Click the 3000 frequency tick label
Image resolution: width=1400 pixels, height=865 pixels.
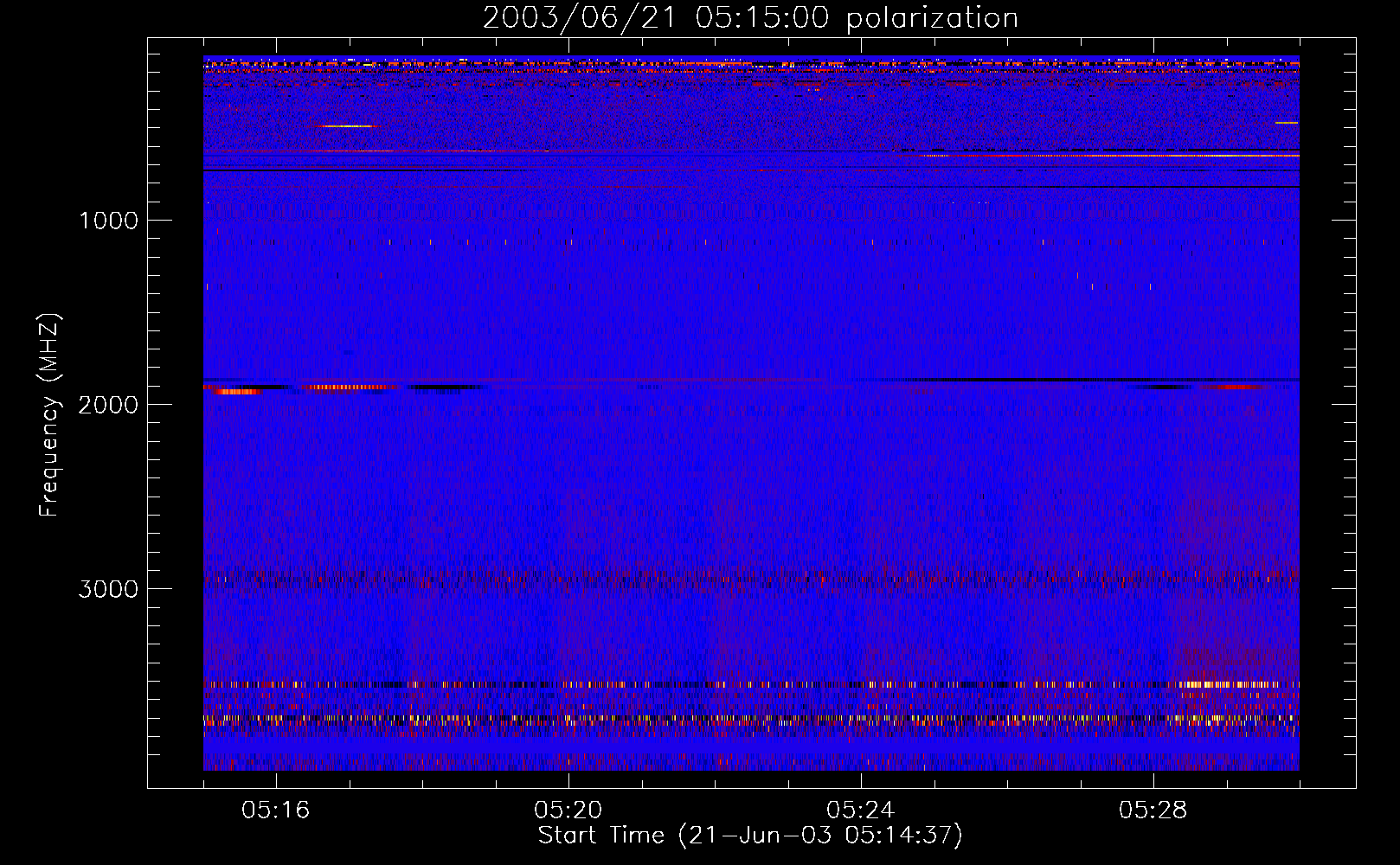click(x=108, y=589)
